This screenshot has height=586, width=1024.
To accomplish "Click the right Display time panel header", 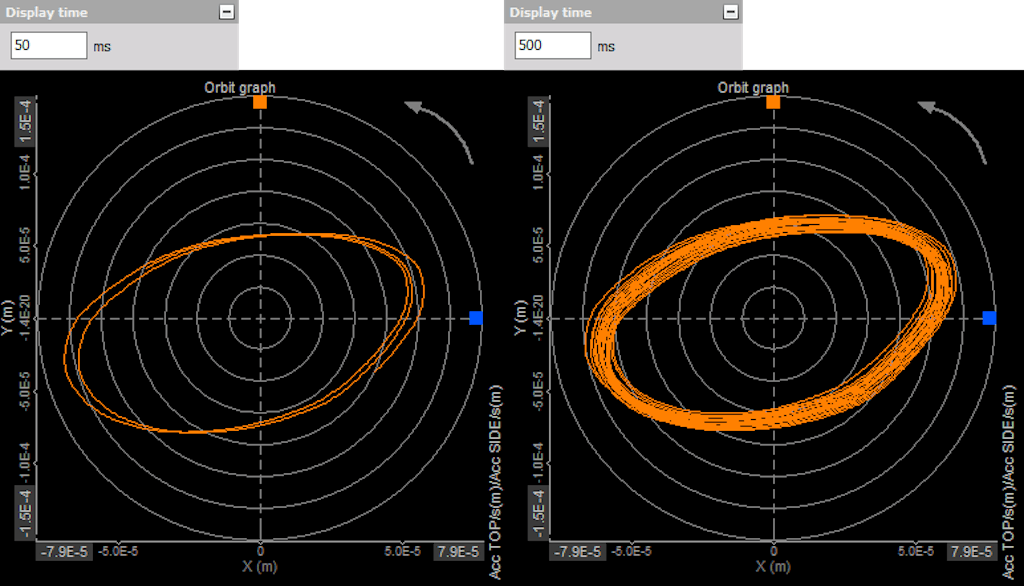I will (623, 12).
